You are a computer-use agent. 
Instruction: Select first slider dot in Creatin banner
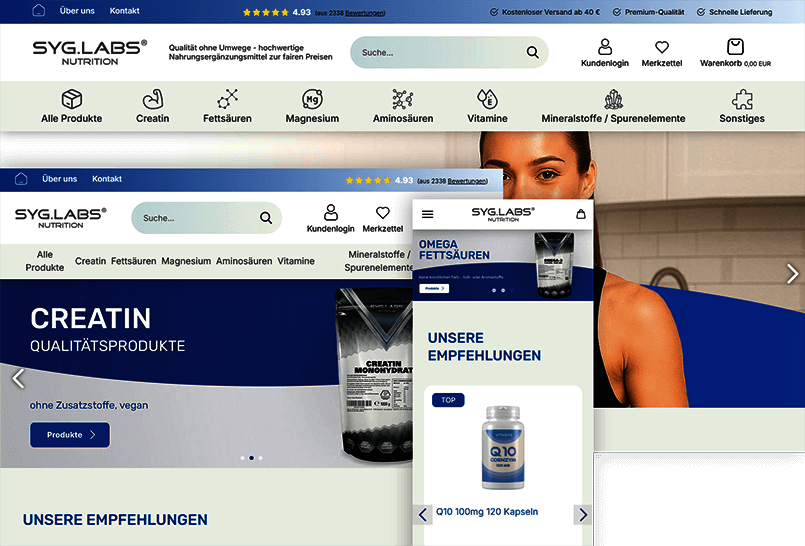click(241, 458)
